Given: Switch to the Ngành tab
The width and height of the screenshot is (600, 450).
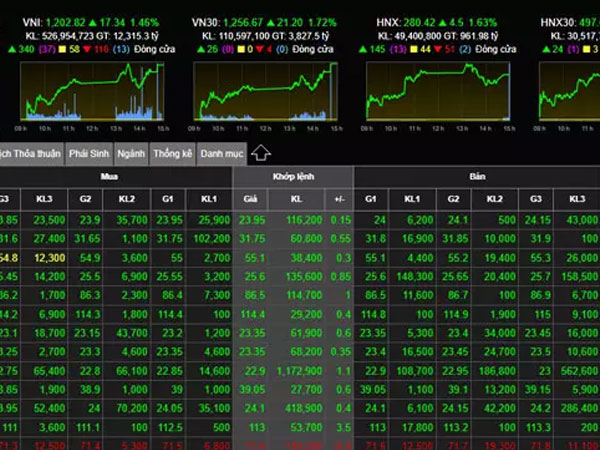Looking at the screenshot, I should click(130, 154).
